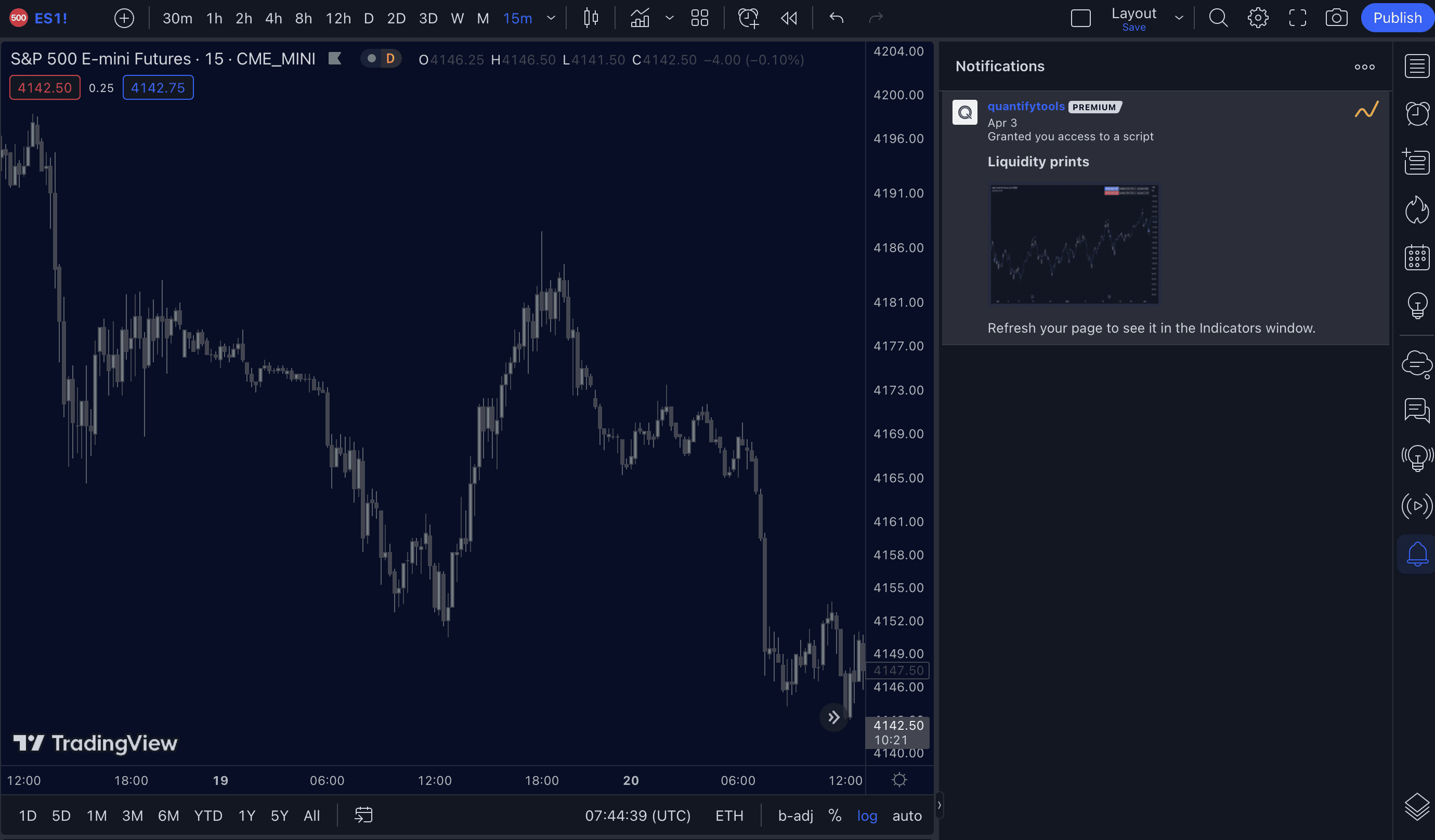1435x840 pixels.
Task: Select the 4h timeframe
Action: pos(273,18)
